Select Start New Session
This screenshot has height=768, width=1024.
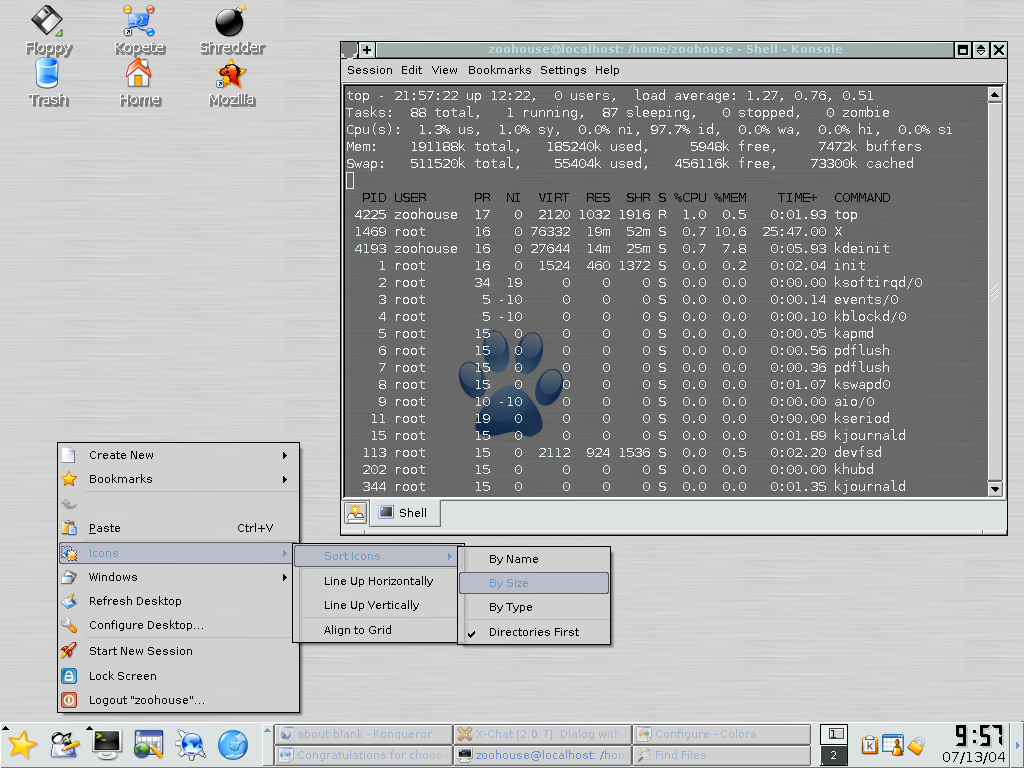tap(178, 651)
